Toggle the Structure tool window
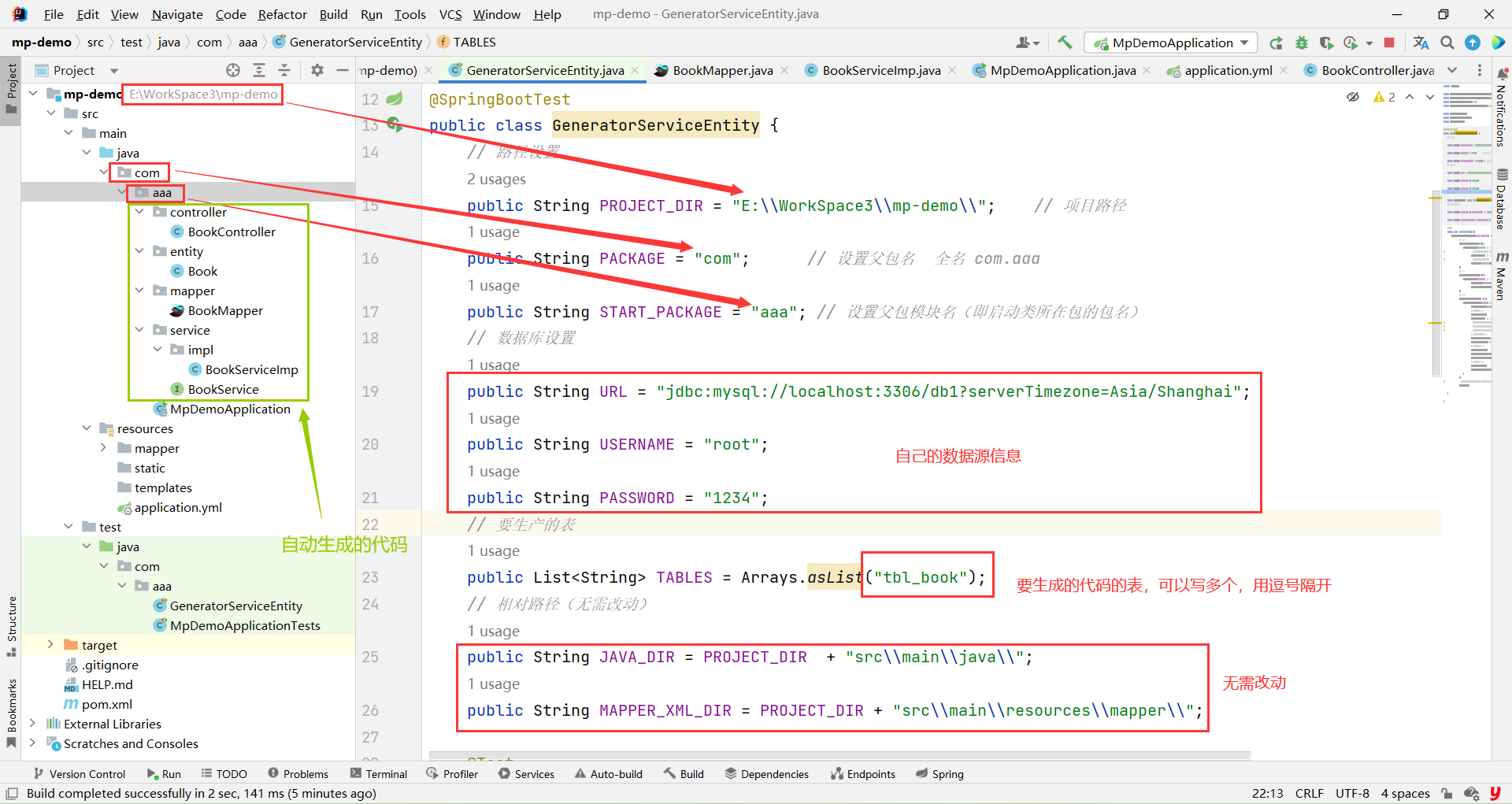This screenshot has width=1512, height=804. point(11,627)
